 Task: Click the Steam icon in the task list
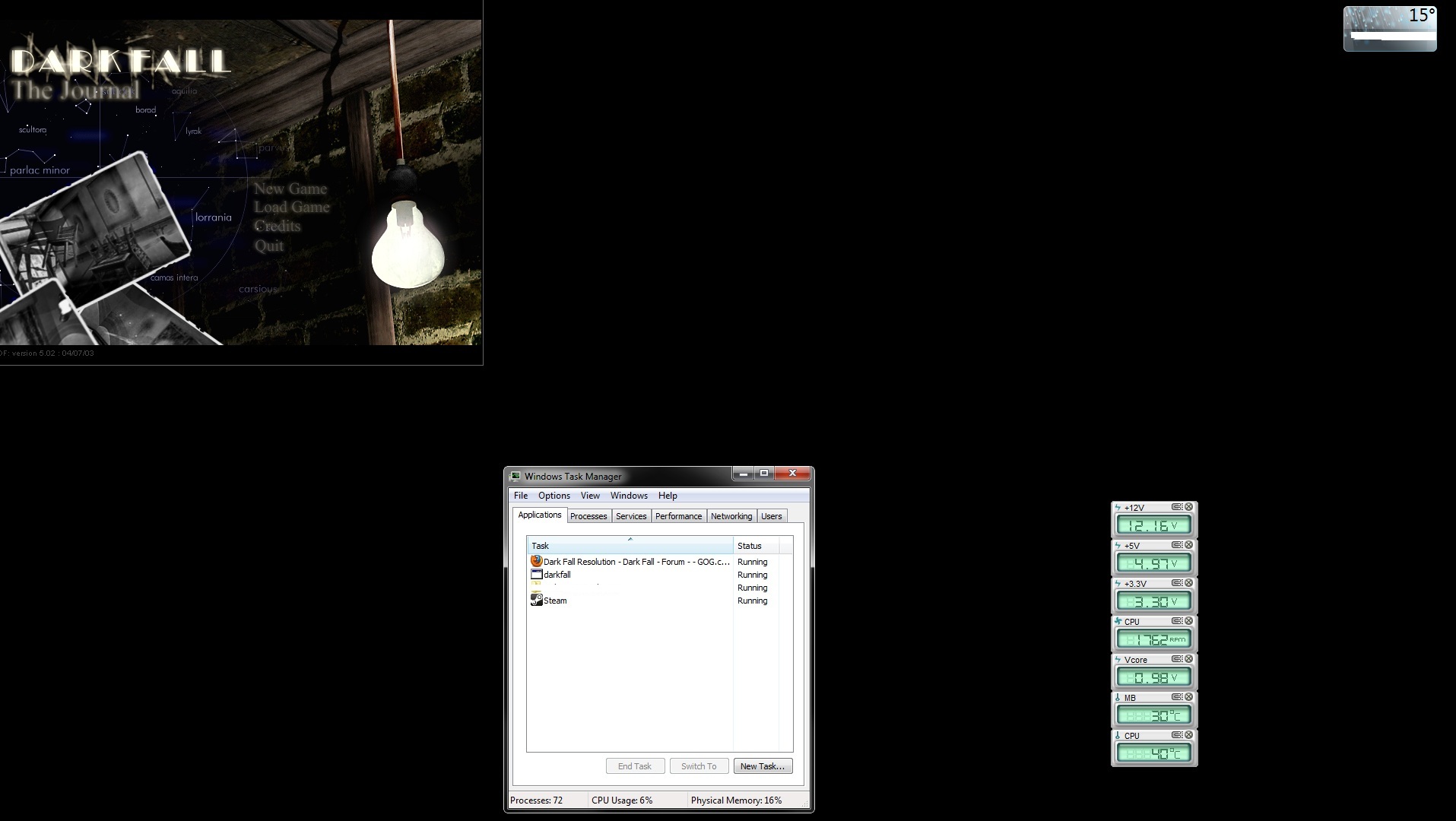(x=537, y=600)
